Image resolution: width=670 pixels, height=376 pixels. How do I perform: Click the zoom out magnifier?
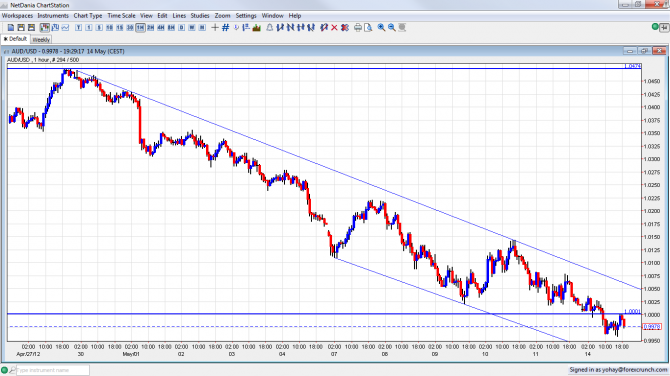391,27
